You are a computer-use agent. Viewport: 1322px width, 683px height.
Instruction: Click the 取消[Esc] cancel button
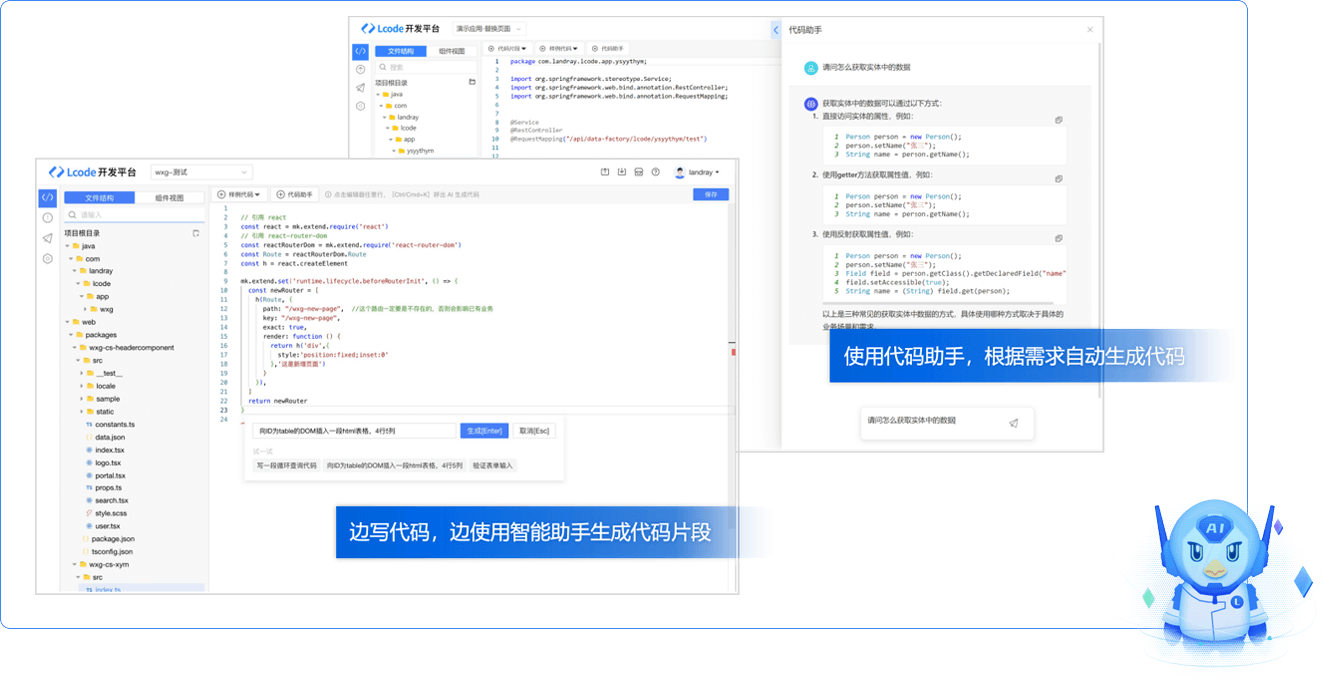534,431
